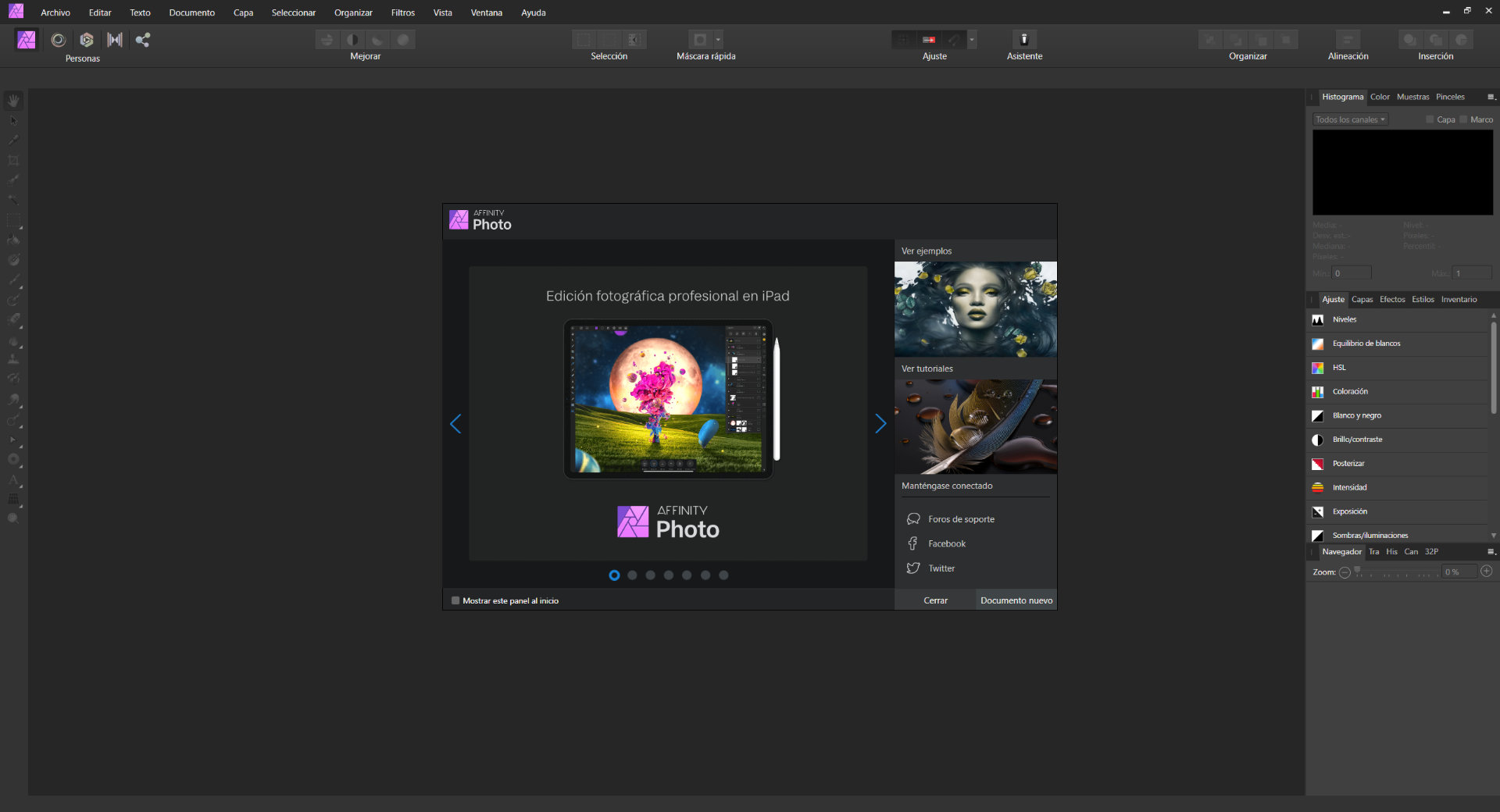This screenshot has height=812, width=1500.
Task: Open the Capa menu
Action: click(243, 12)
